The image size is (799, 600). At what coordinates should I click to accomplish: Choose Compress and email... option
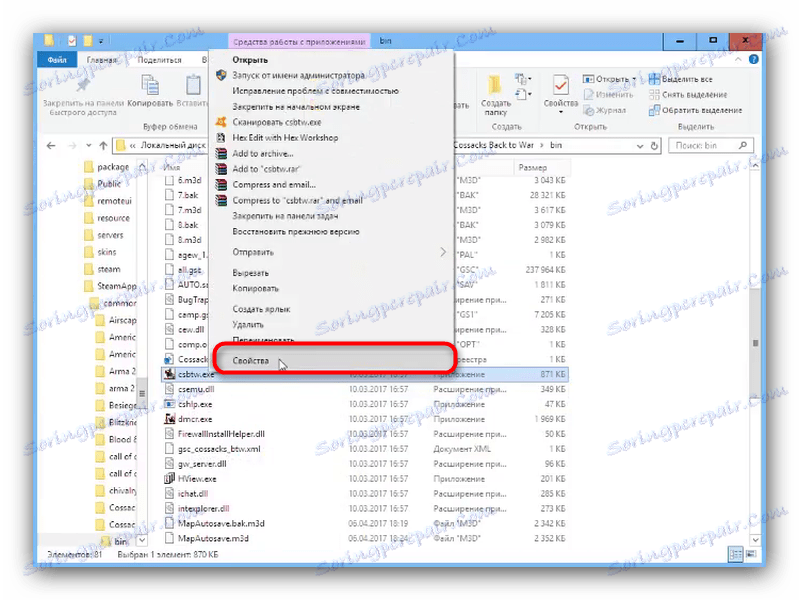pyautogui.click(x=274, y=185)
